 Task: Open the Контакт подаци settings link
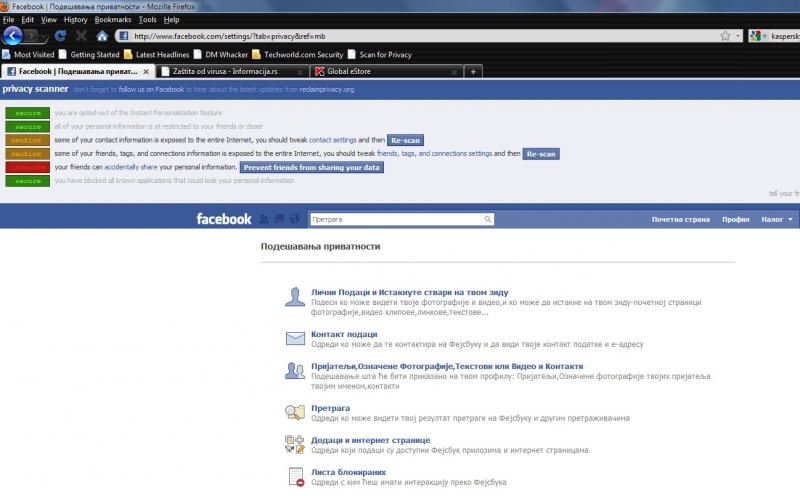pyautogui.click(x=344, y=334)
